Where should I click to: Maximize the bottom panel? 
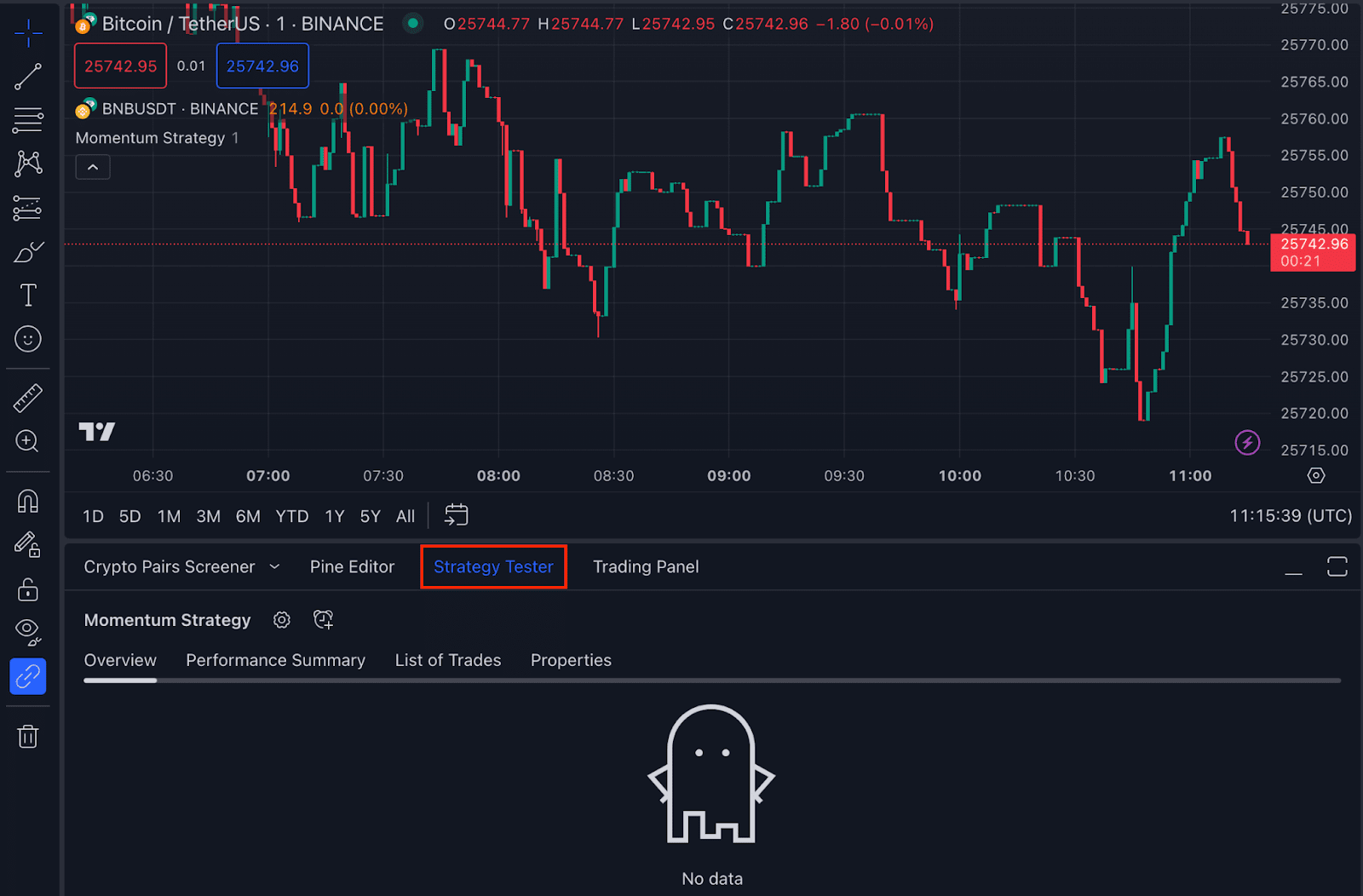coord(1337,566)
